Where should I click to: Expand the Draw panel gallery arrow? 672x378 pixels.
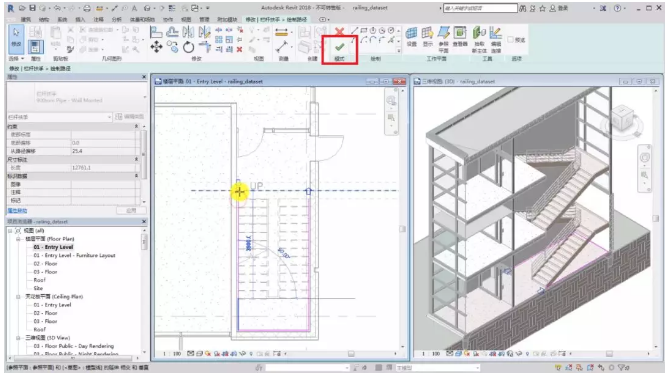pos(399,51)
